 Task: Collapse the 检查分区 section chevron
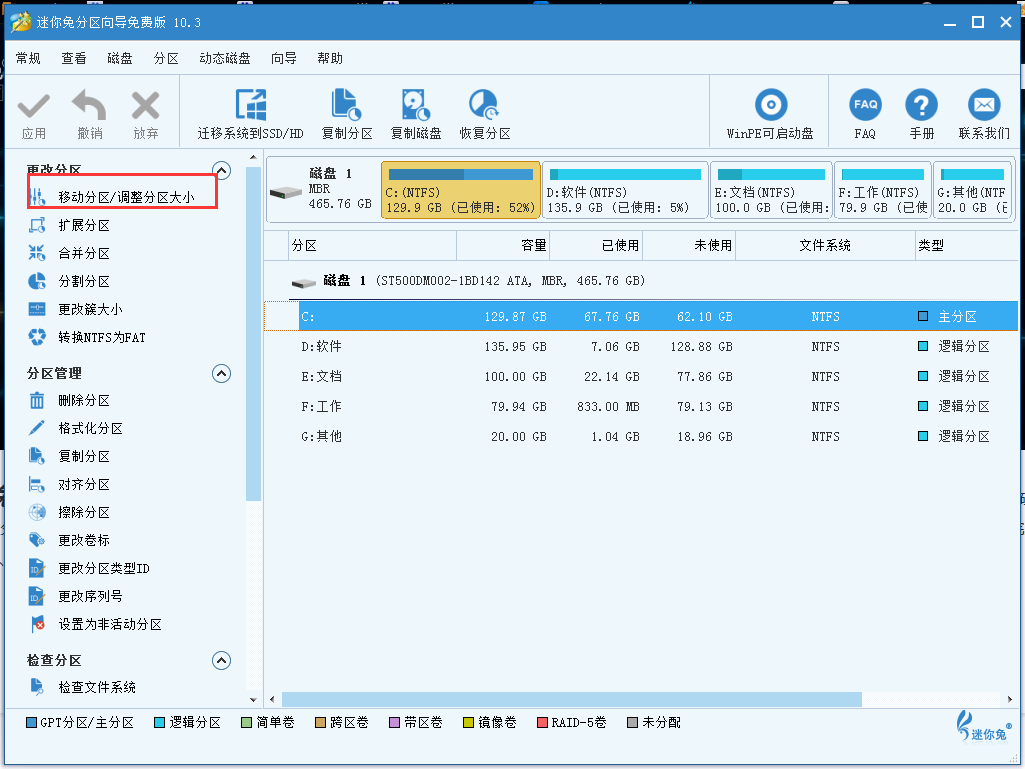point(222,660)
